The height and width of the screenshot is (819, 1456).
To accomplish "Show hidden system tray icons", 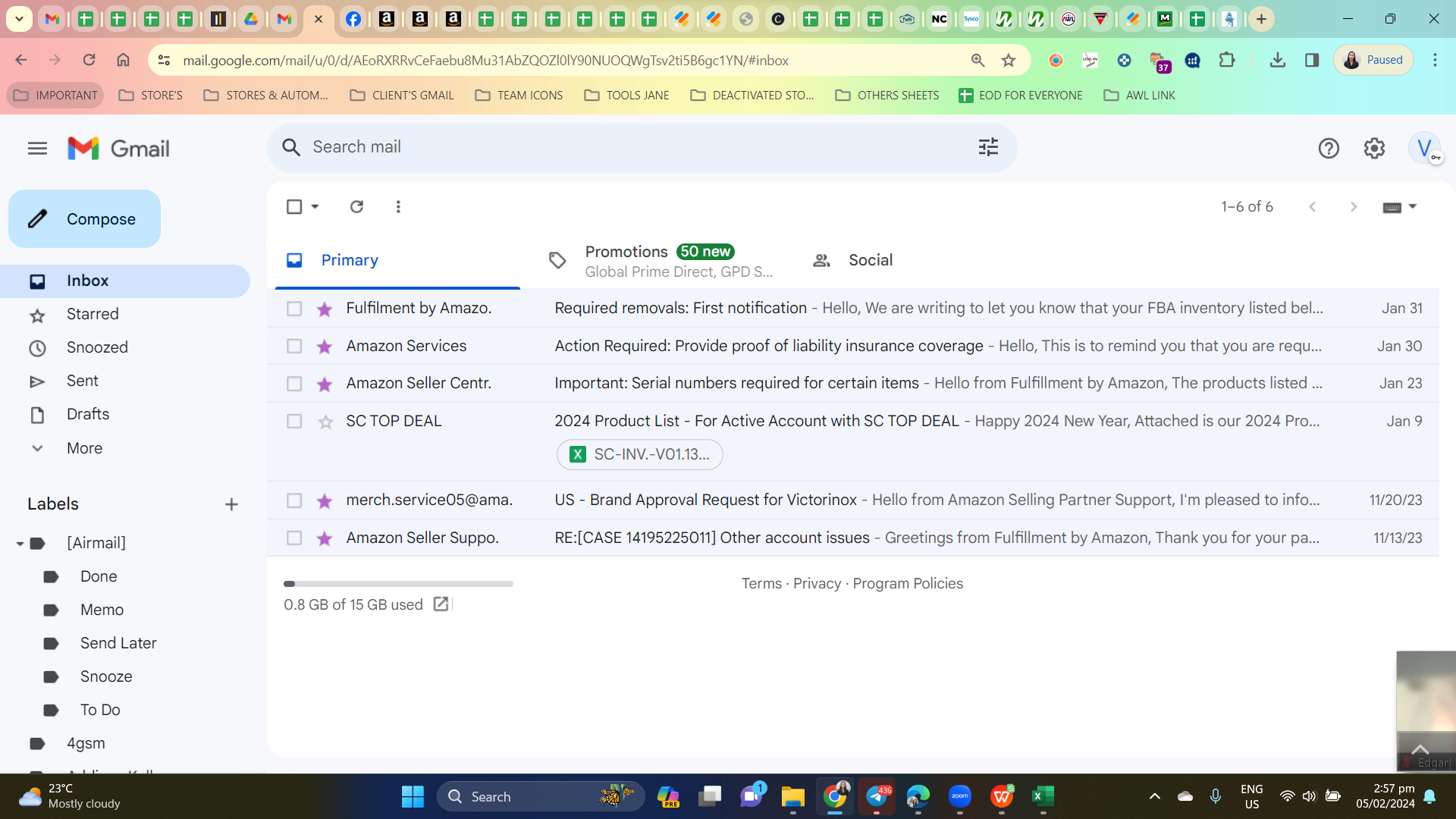I will tap(1155, 796).
